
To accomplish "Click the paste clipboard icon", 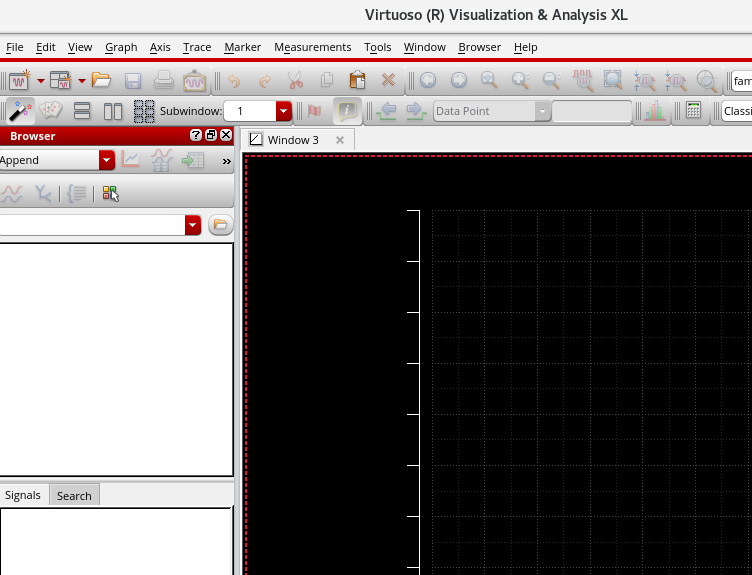I will point(357,80).
